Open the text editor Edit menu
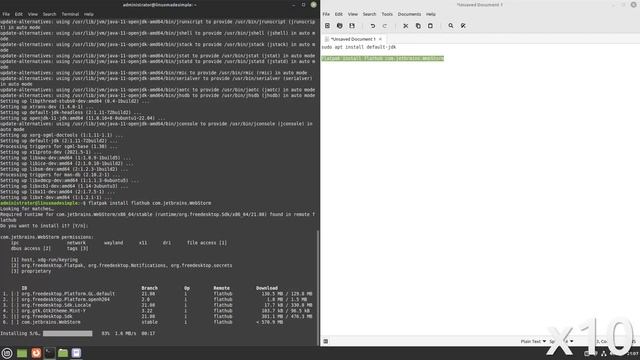The height and width of the screenshot is (360, 640). coord(339,14)
